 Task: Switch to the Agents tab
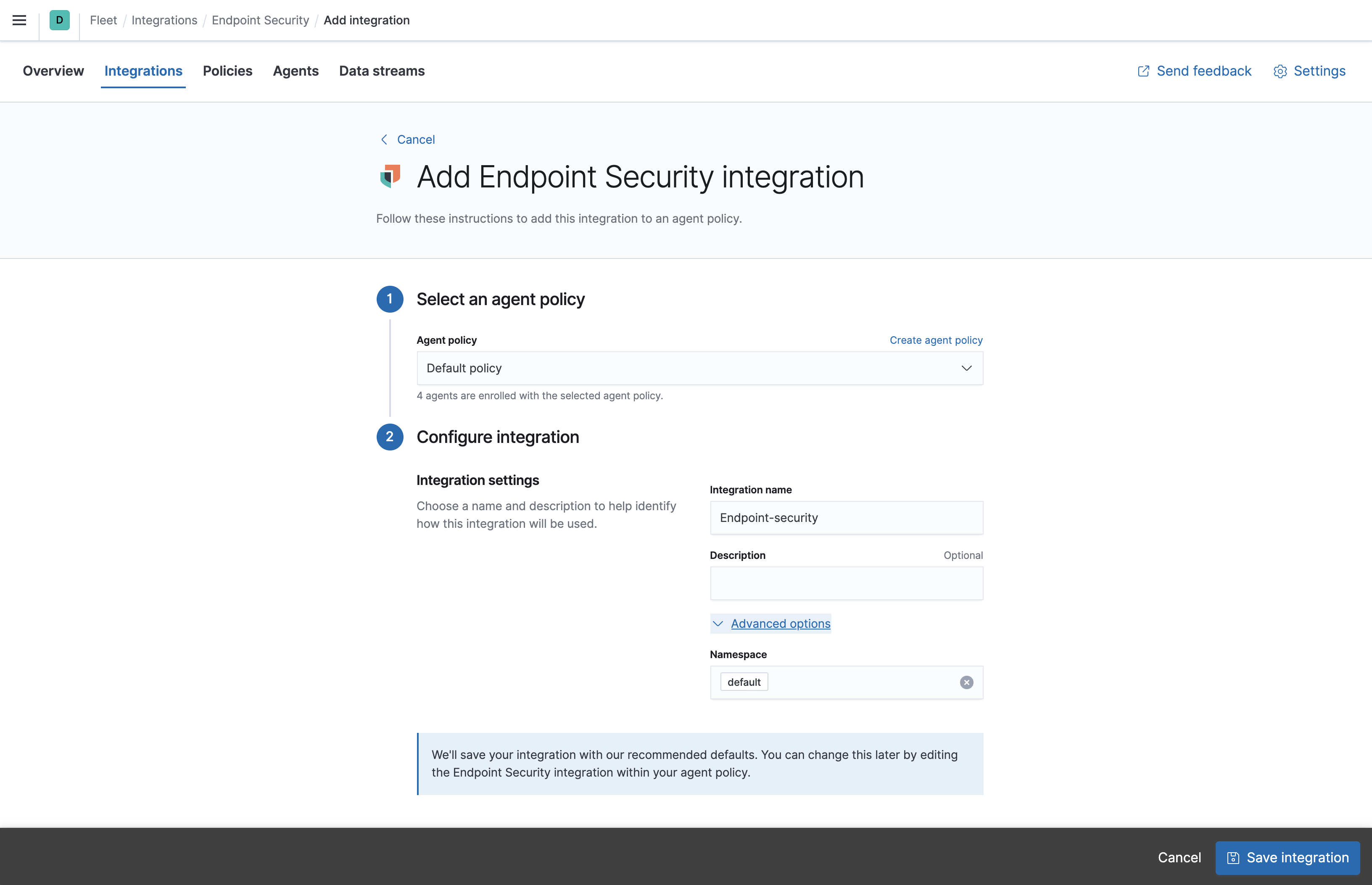click(296, 71)
